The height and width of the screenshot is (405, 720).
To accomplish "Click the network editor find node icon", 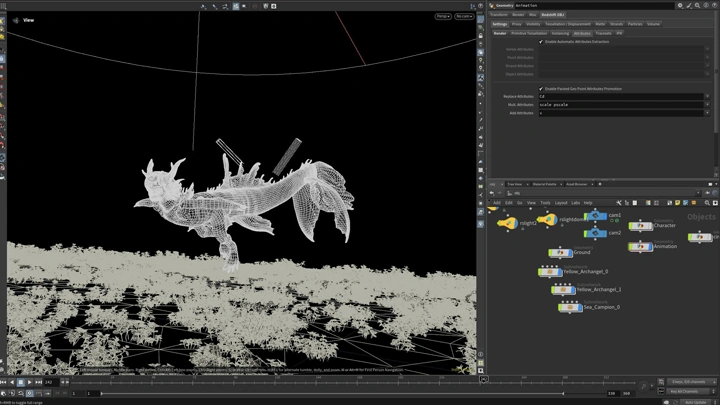I will tap(707, 202).
